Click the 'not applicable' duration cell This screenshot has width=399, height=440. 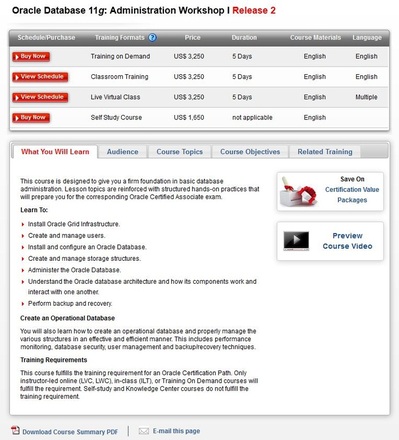tap(252, 117)
